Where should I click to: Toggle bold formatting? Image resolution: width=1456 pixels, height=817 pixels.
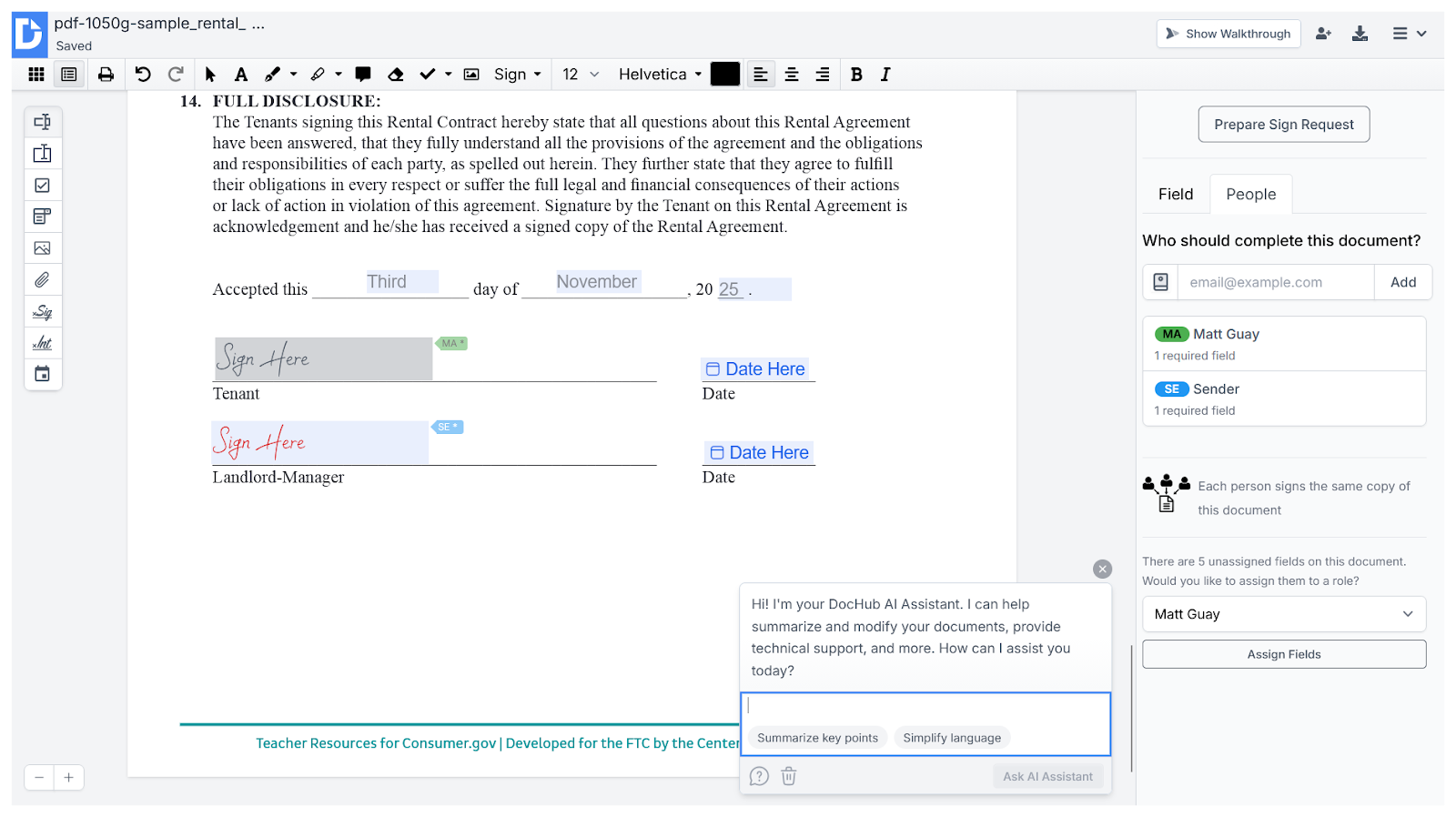[x=856, y=75]
